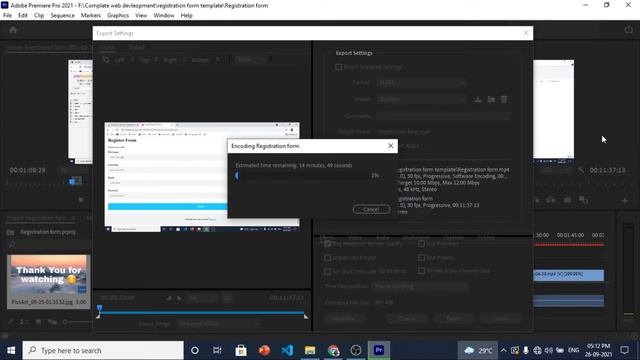Click the Metadata button
Viewport: 640px width, 360px height.
click(343, 318)
